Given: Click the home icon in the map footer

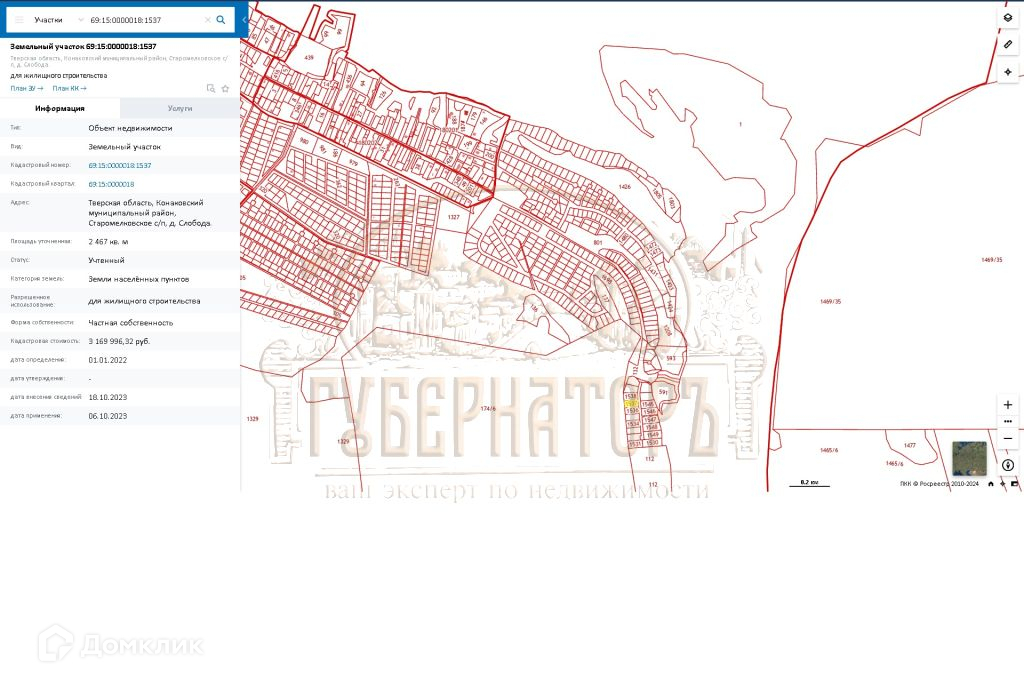Looking at the screenshot, I should coord(991,484).
